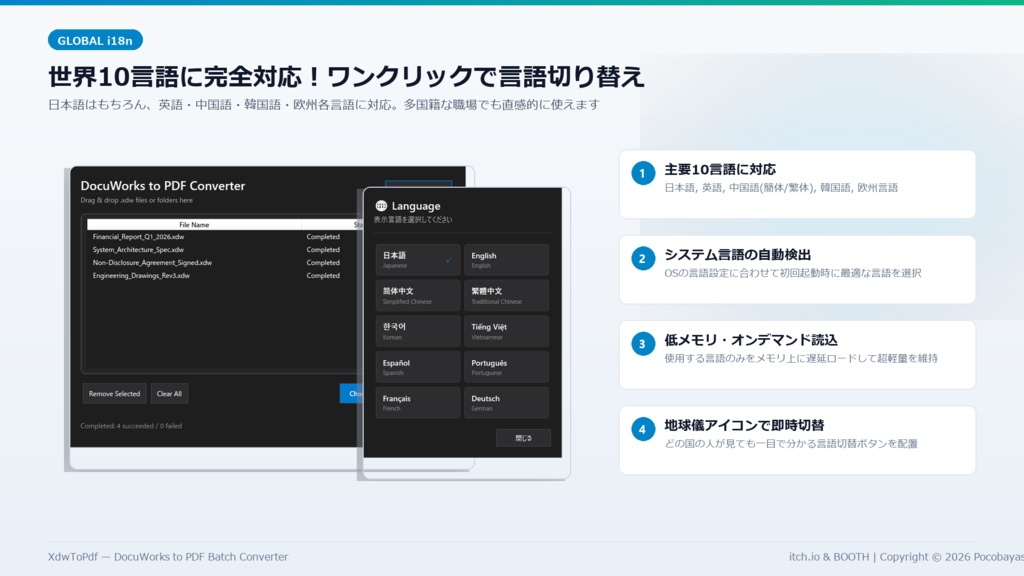
Task: Click the number 3 circle icon
Action: (x=643, y=344)
